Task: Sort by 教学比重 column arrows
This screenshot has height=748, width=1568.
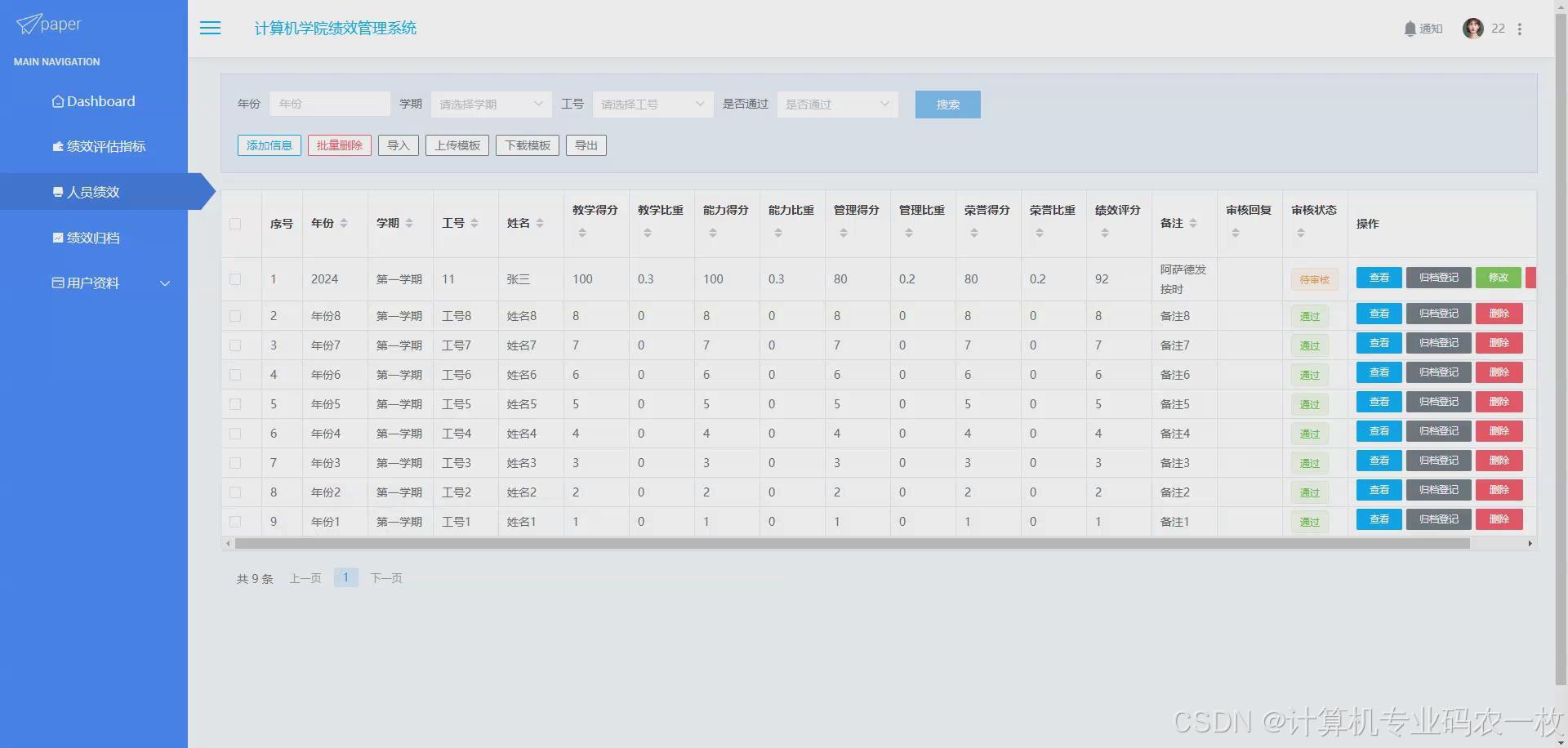Action: [648, 233]
